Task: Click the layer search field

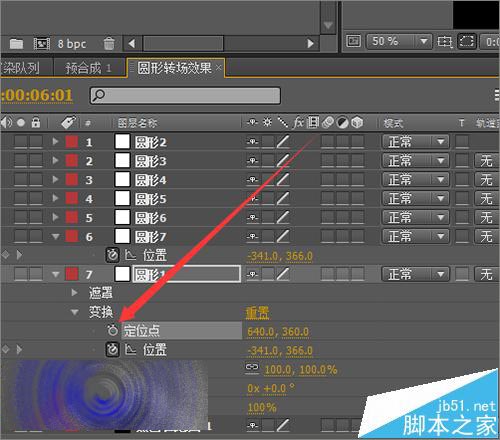Action: 185,96
